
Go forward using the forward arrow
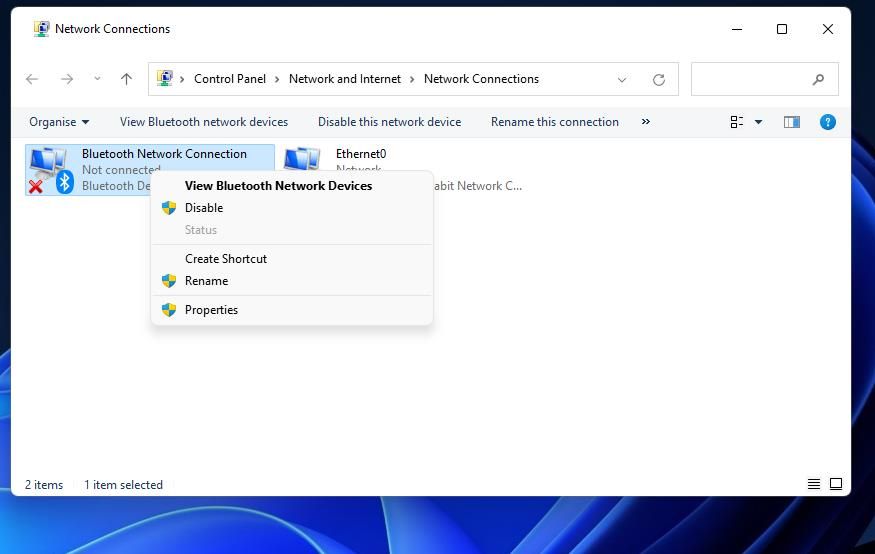[67, 79]
